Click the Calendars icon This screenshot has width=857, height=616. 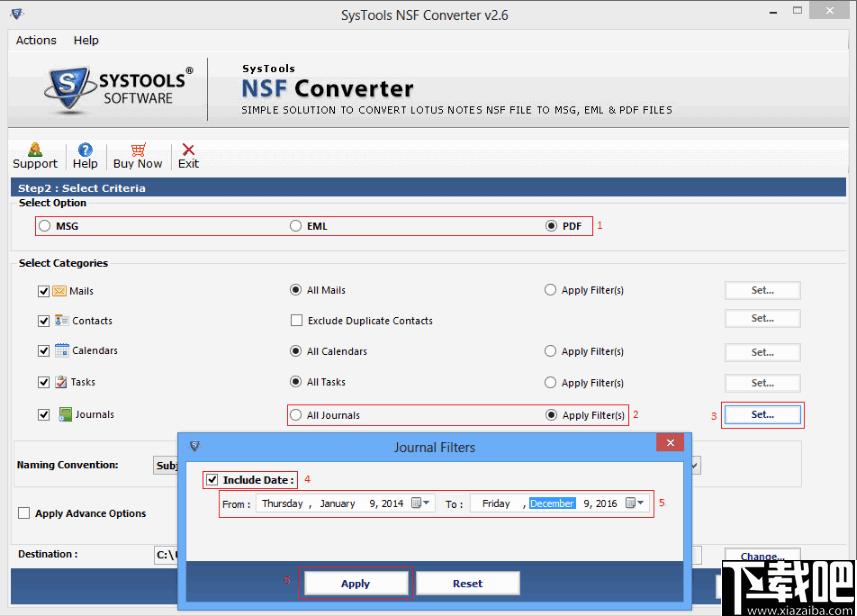click(62, 350)
